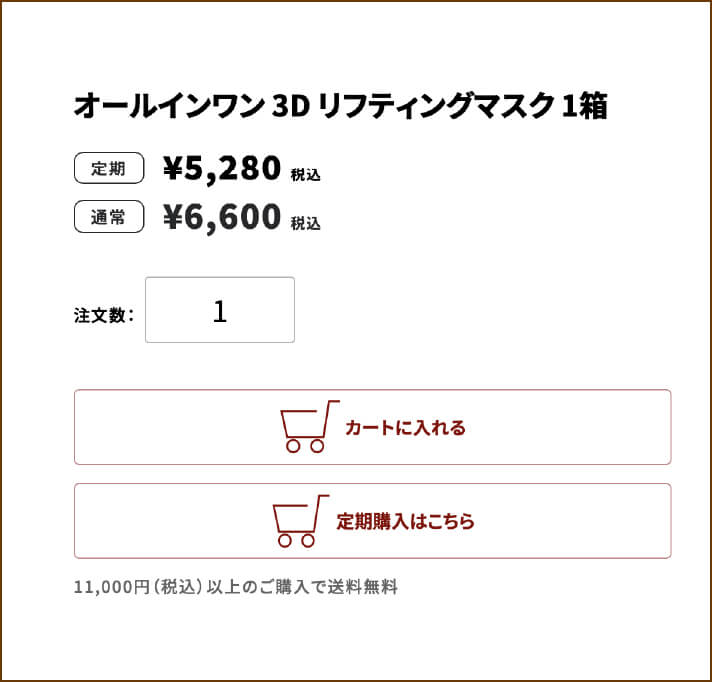Focus the 注文数 quantity input field
Screen dimensions: 712x682
220,310
